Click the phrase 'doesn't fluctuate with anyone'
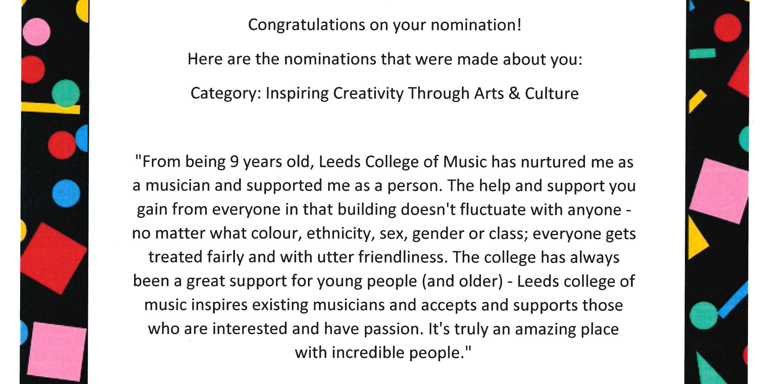Viewport: 770px width, 384px height. (511, 210)
